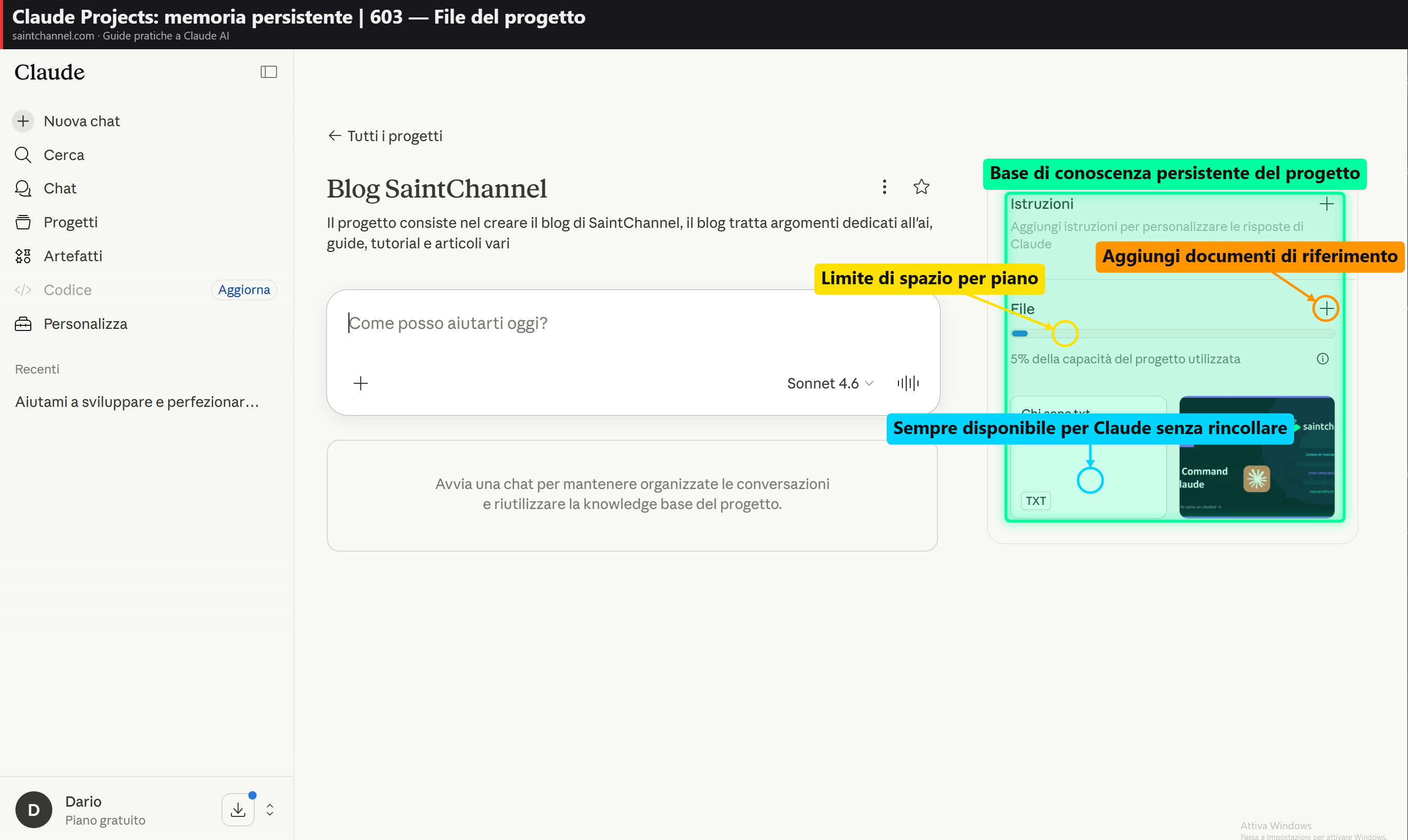Click the Codice brackets icon

pos(23,290)
